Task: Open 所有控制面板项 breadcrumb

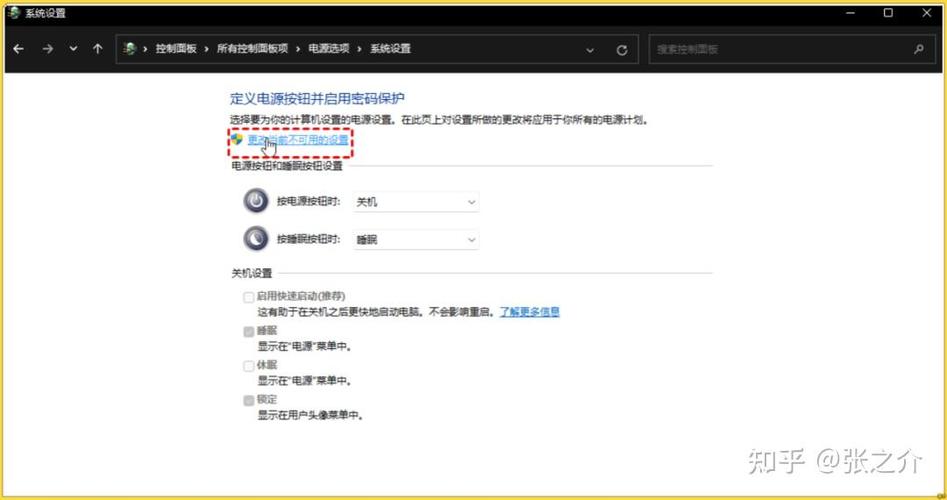Action: [x=252, y=49]
